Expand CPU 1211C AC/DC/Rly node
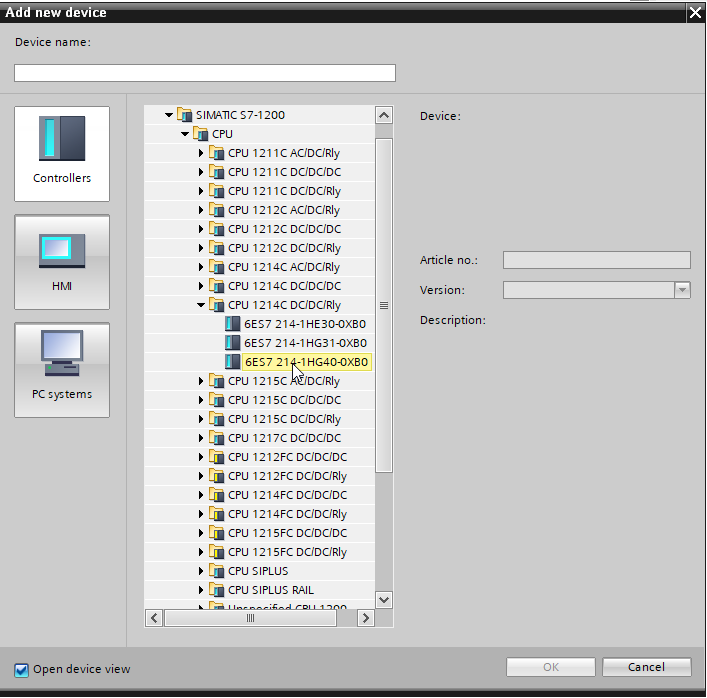The width and height of the screenshot is (707, 698). tap(201, 153)
